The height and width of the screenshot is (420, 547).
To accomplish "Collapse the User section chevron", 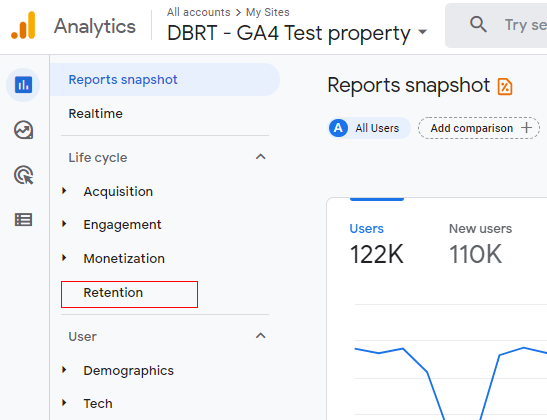I will [x=261, y=336].
